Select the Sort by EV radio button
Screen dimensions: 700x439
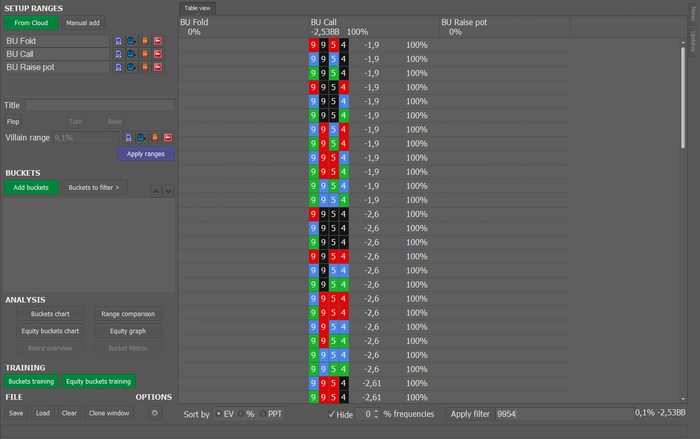[x=219, y=414]
